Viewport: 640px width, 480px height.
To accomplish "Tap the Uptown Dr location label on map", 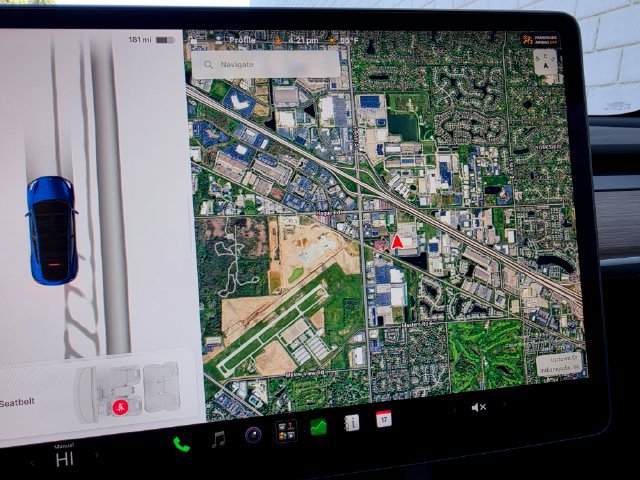I will (x=559, y=364).
